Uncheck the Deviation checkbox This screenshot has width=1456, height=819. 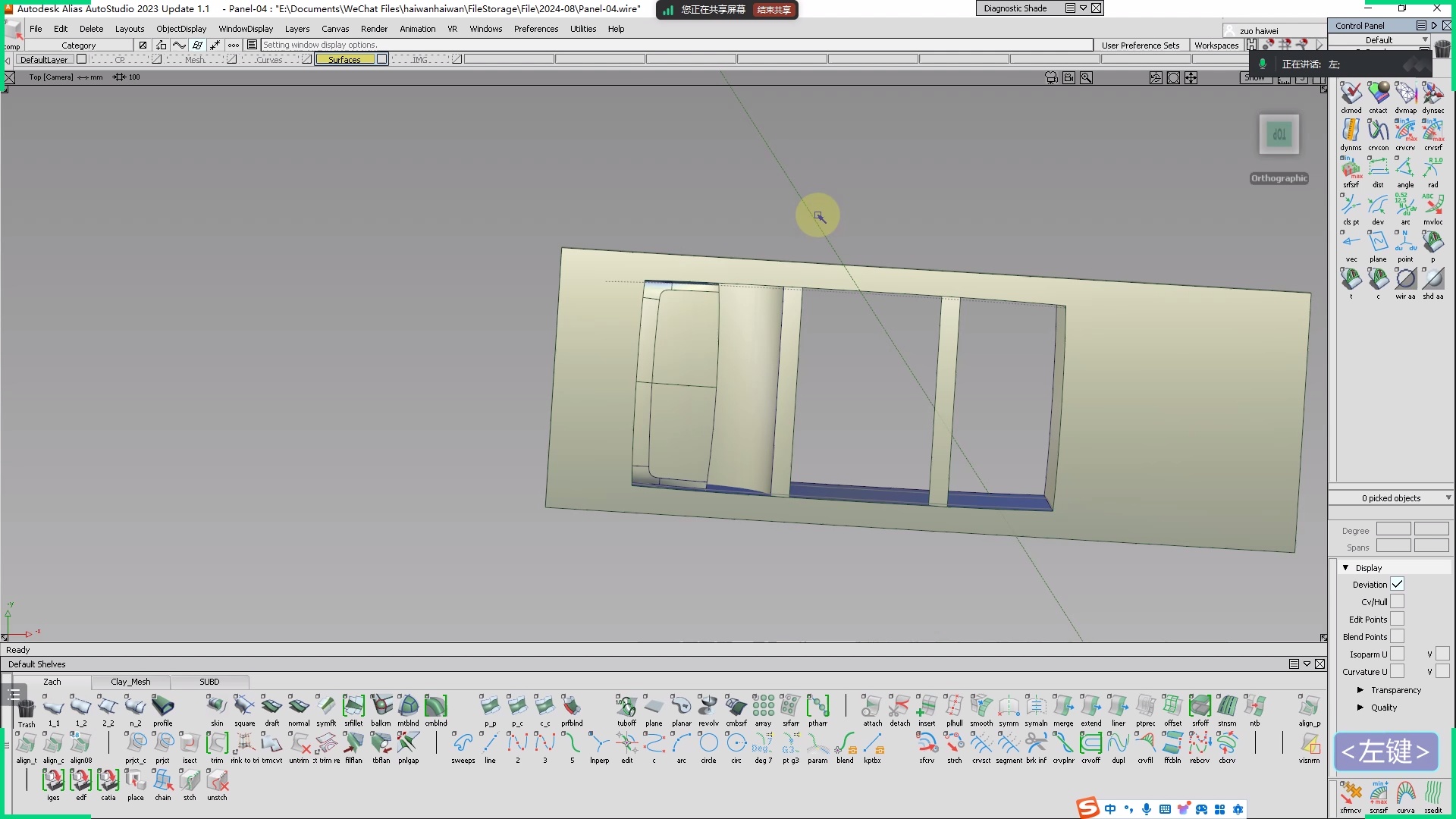[x=1397, y=584]
